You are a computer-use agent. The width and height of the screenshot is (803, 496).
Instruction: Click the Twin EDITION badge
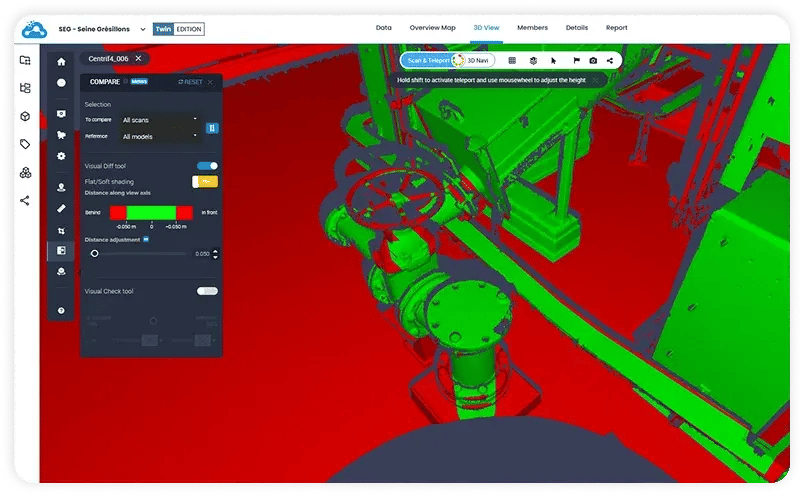pos(179,29)
